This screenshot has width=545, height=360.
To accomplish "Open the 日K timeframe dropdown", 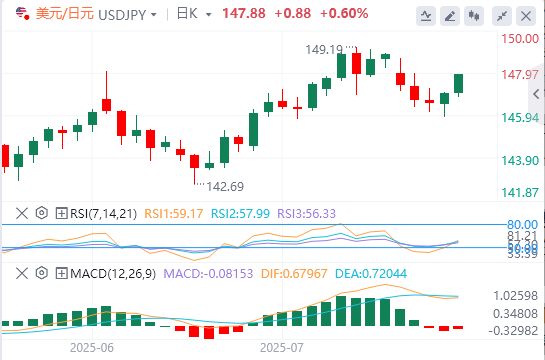I will 194,14.
